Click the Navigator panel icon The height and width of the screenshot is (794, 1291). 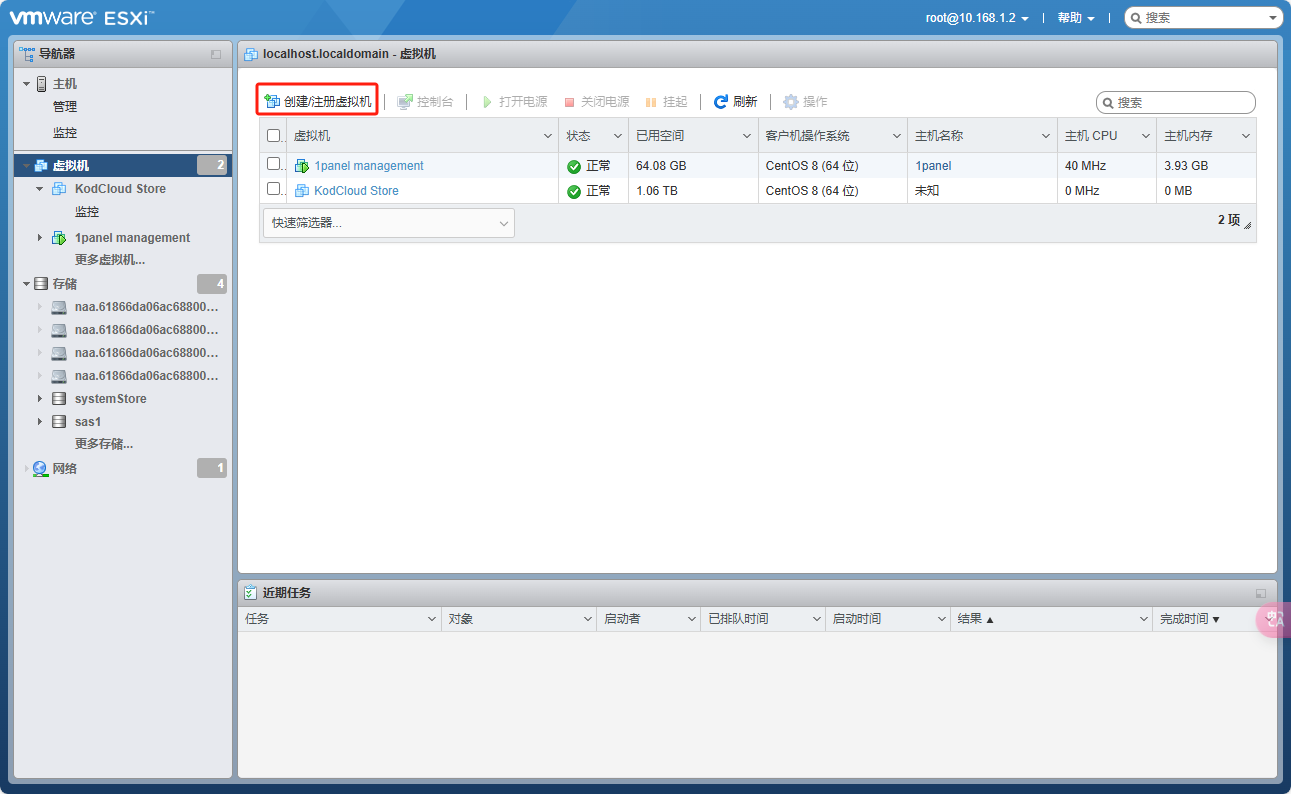pyautogui.click(x=27, y=54)
